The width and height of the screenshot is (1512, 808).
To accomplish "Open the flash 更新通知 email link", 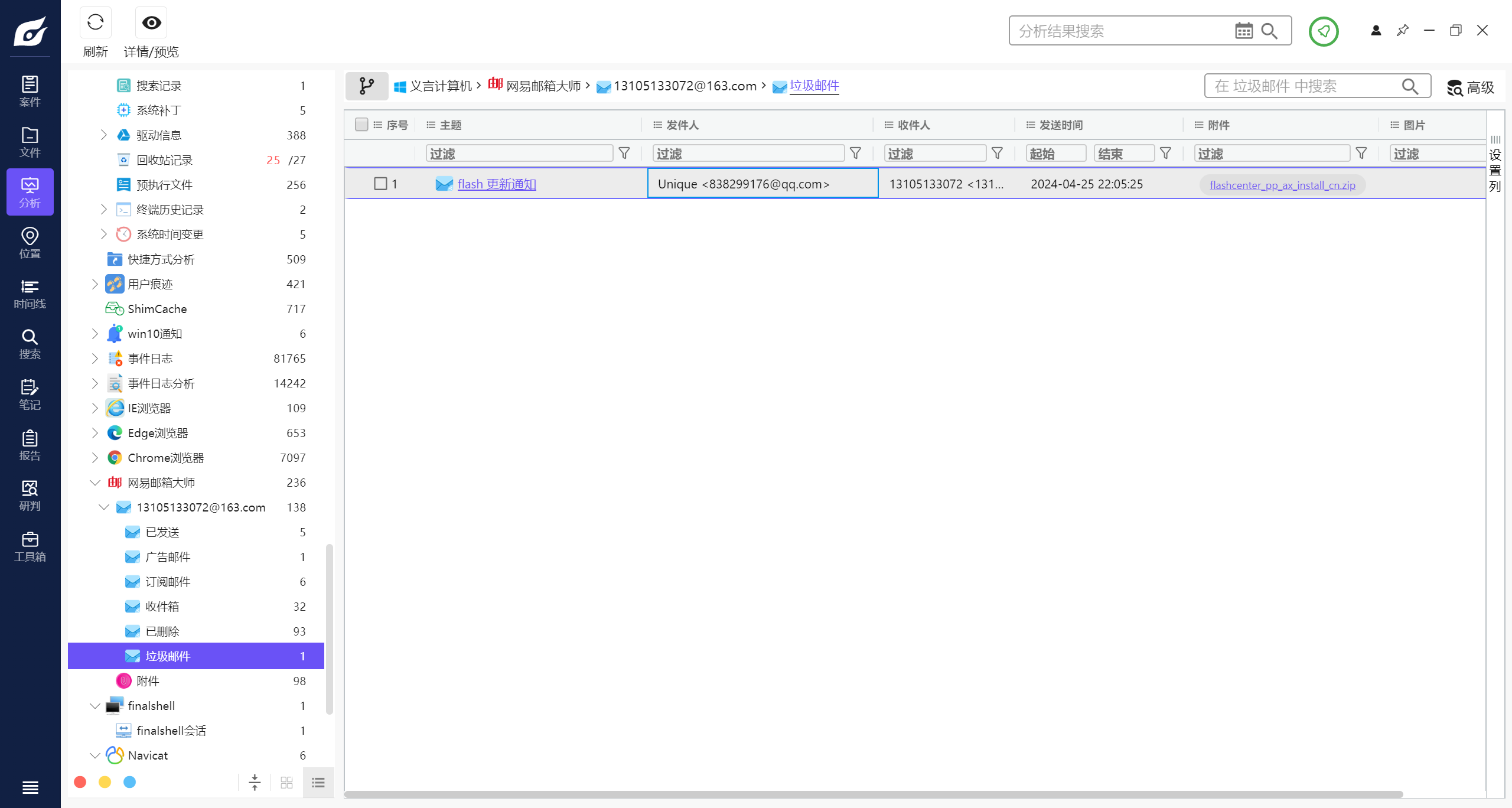I will point(496,184).
